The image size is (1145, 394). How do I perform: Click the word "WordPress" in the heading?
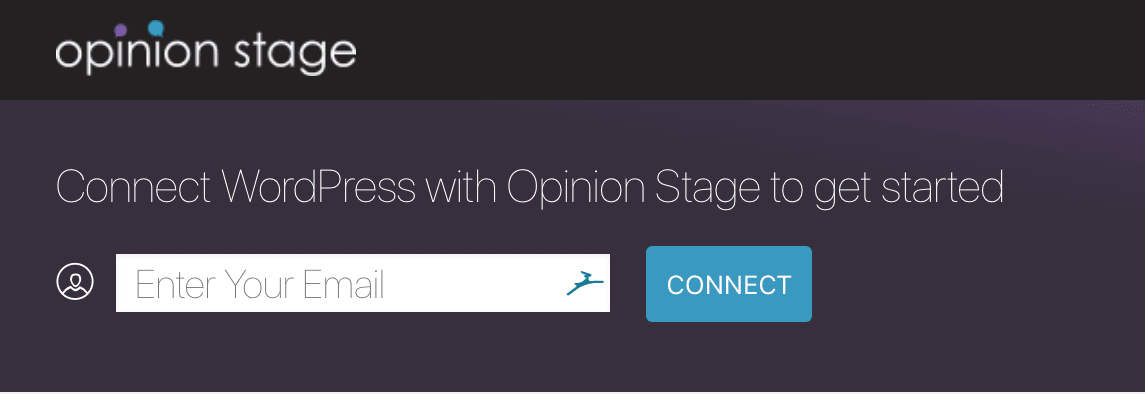318,186
